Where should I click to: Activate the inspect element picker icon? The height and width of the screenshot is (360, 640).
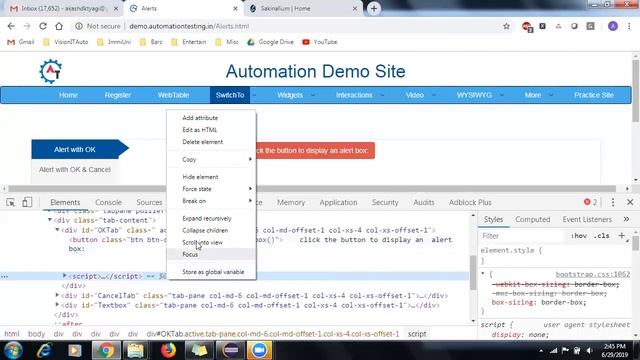(x=11, y=202)
